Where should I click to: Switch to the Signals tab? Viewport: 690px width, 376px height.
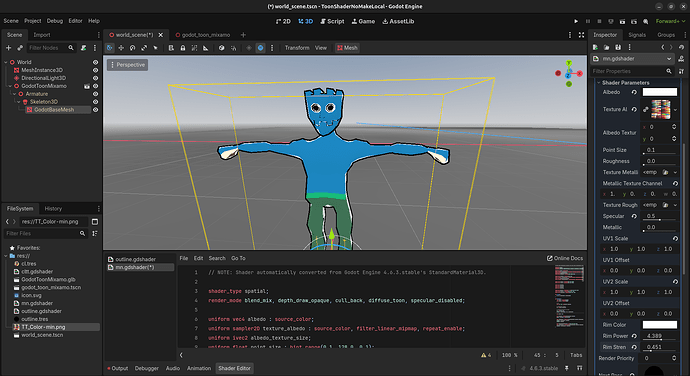[637, 35]
